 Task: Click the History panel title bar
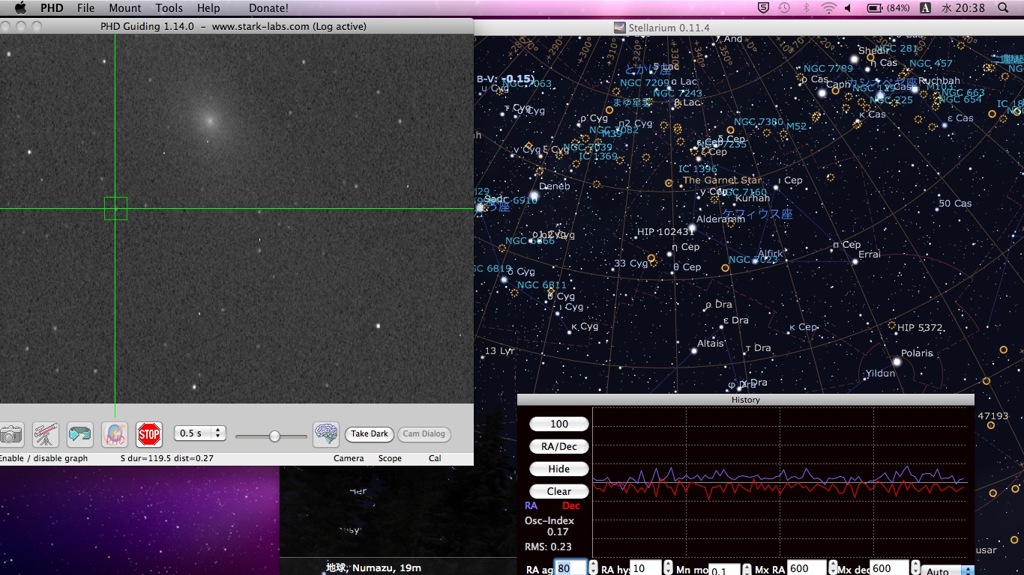coord(745,399)
